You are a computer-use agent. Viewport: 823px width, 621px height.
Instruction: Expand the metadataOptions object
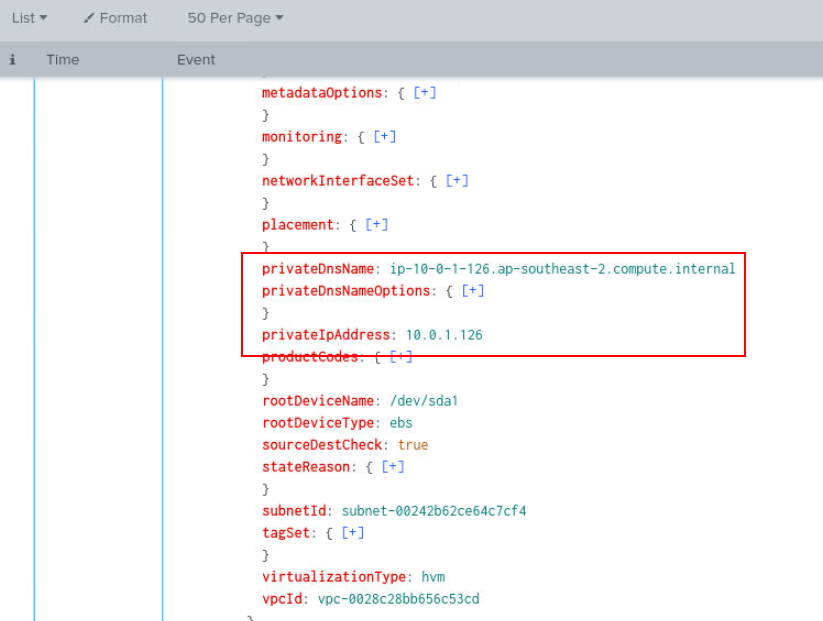[425, 93]
